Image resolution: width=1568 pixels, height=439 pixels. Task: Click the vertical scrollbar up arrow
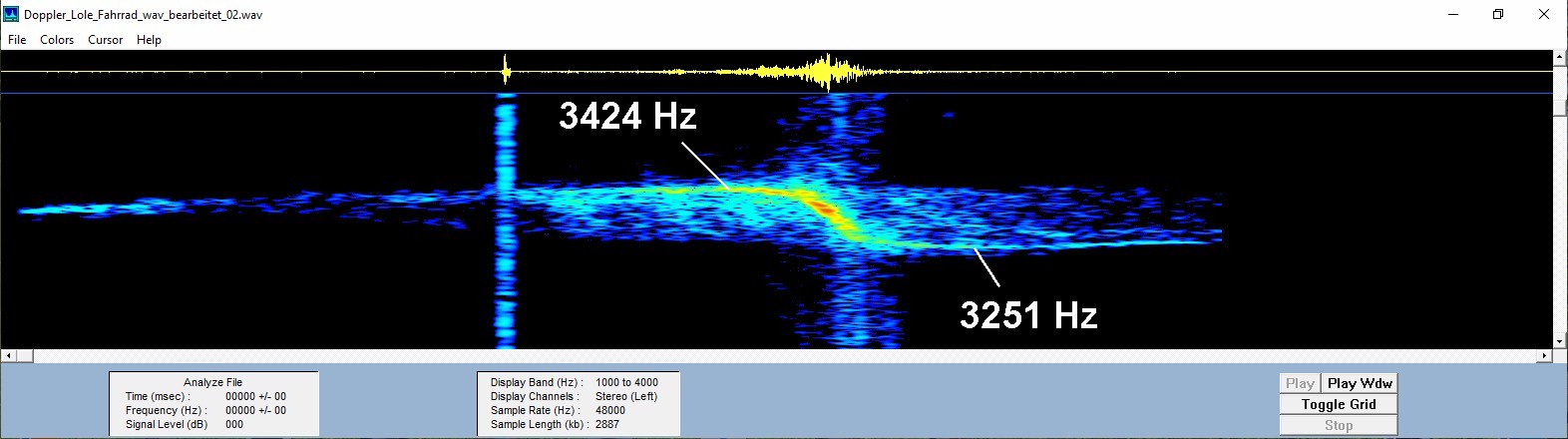pos(1560,57)
